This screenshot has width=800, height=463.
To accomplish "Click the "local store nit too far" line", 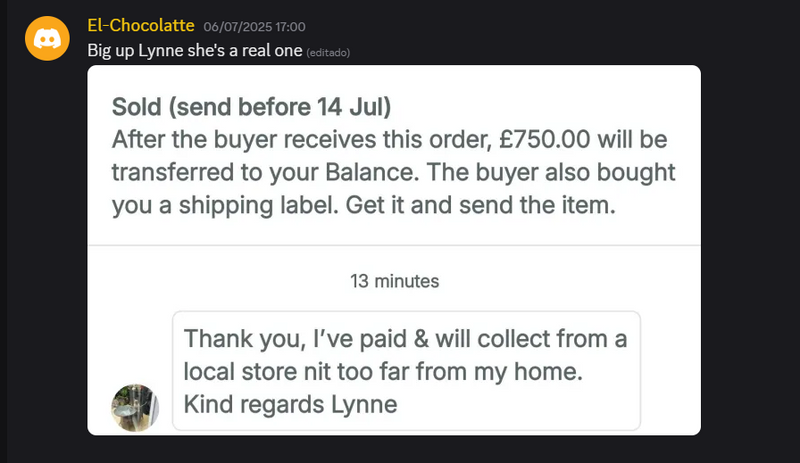I will (296, 372).
